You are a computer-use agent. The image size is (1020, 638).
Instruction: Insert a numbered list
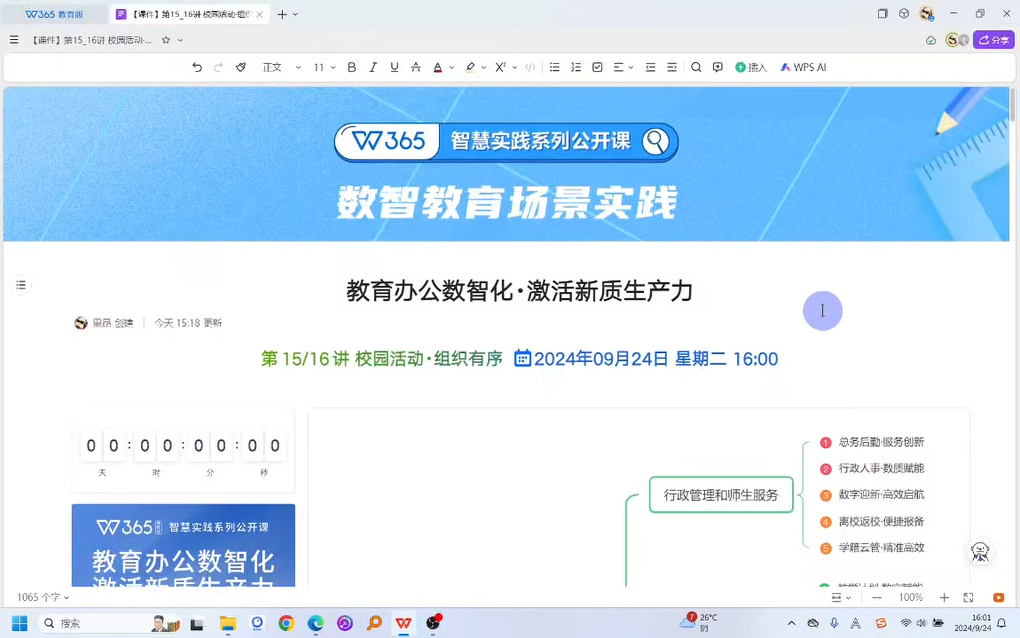pos(576,67)
